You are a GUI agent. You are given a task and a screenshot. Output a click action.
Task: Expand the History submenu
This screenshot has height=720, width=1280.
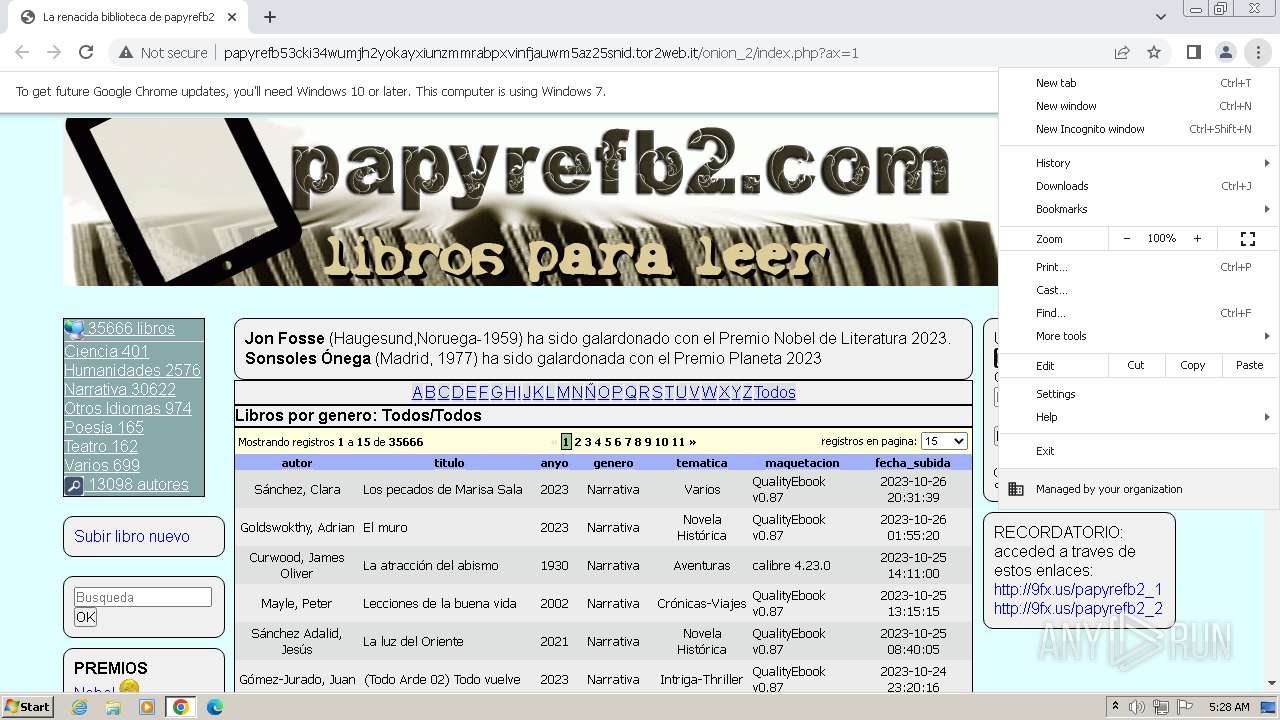(x=1139, y=163)
